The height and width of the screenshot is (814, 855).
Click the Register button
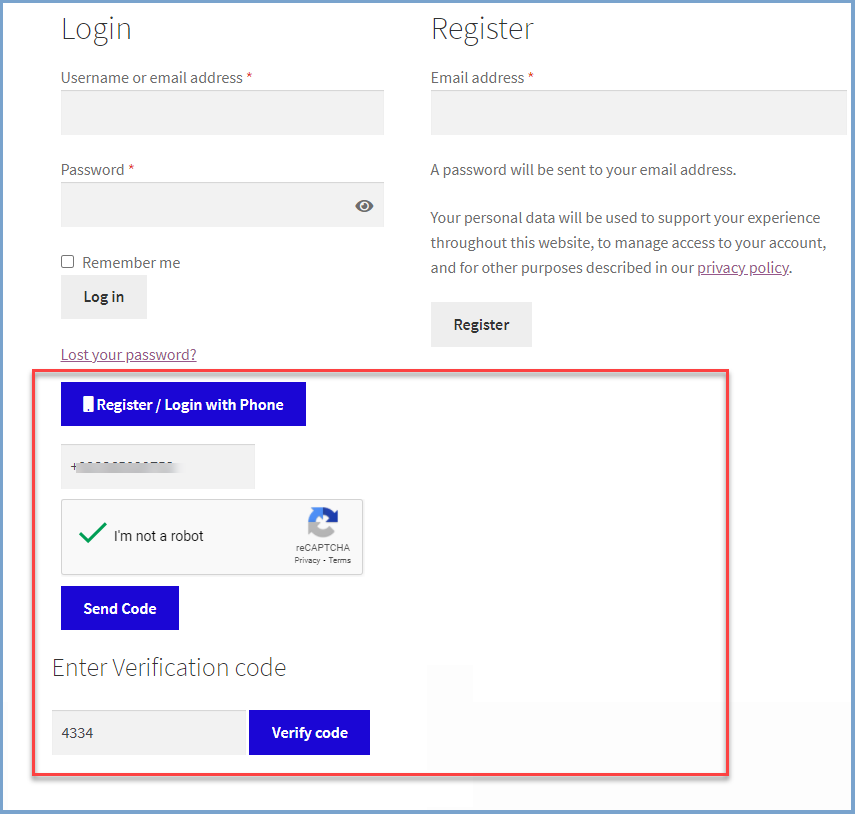pos(481,324)
